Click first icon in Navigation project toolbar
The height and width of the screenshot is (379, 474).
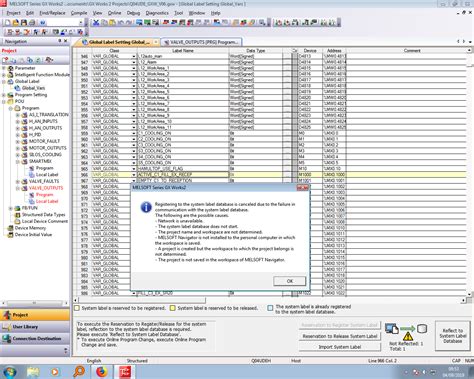[5, 60]
